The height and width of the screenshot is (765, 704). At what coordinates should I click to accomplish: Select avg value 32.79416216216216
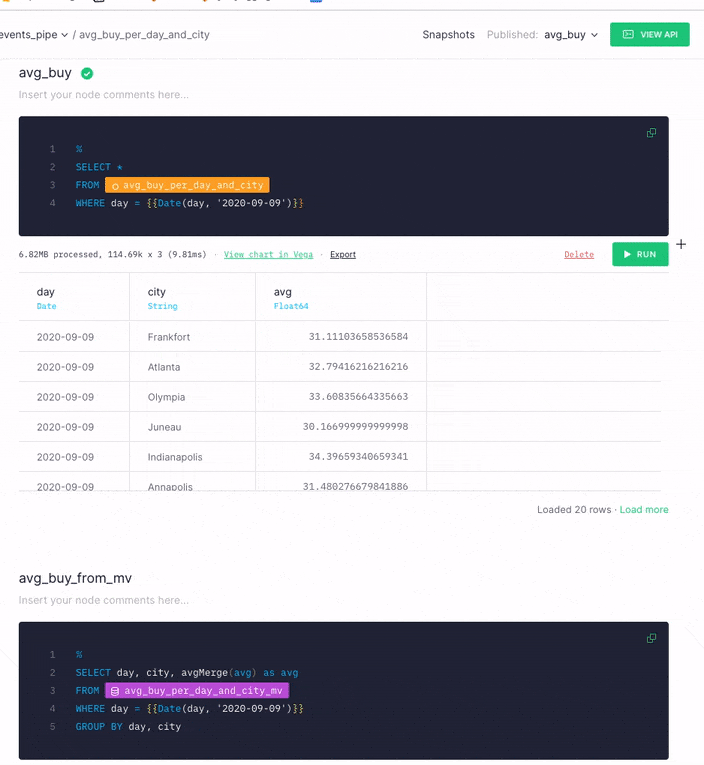tap(358, 366)
